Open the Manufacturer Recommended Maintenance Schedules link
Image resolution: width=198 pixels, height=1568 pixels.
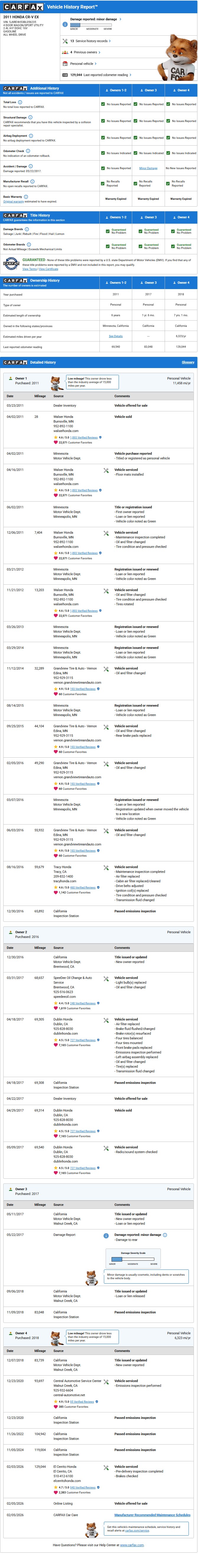[152, 1514]
